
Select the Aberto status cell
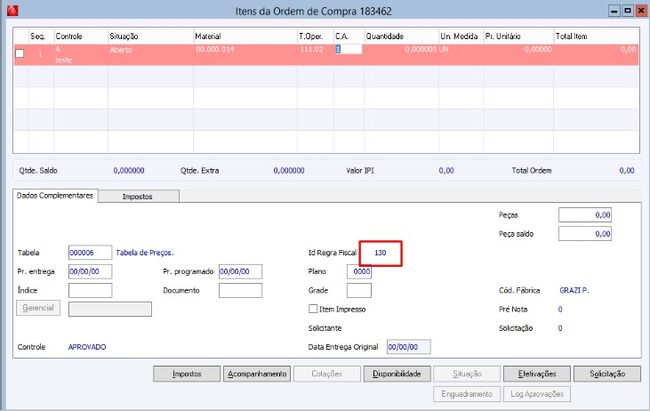[x=121, y=50]
